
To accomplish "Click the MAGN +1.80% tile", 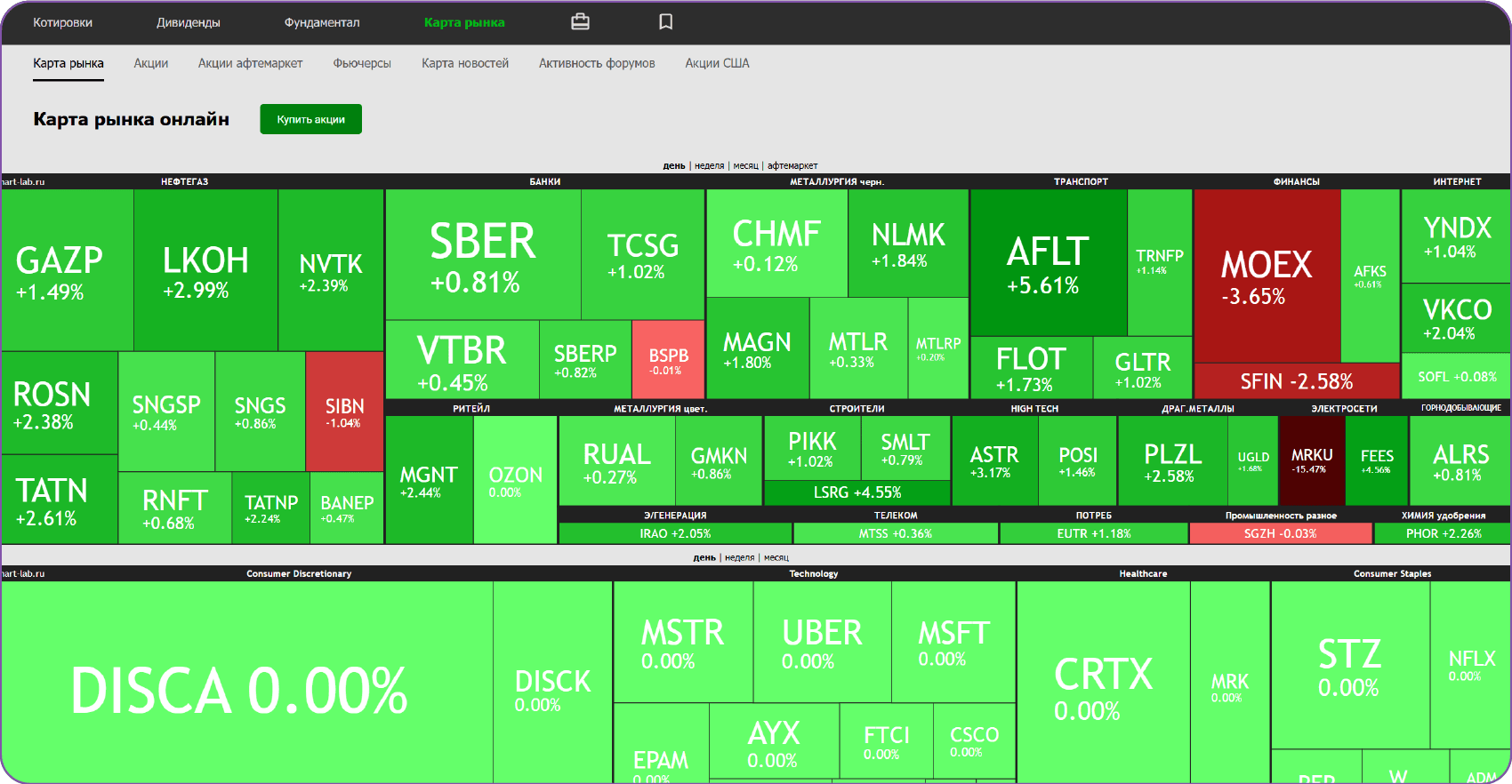I will 758,348.
